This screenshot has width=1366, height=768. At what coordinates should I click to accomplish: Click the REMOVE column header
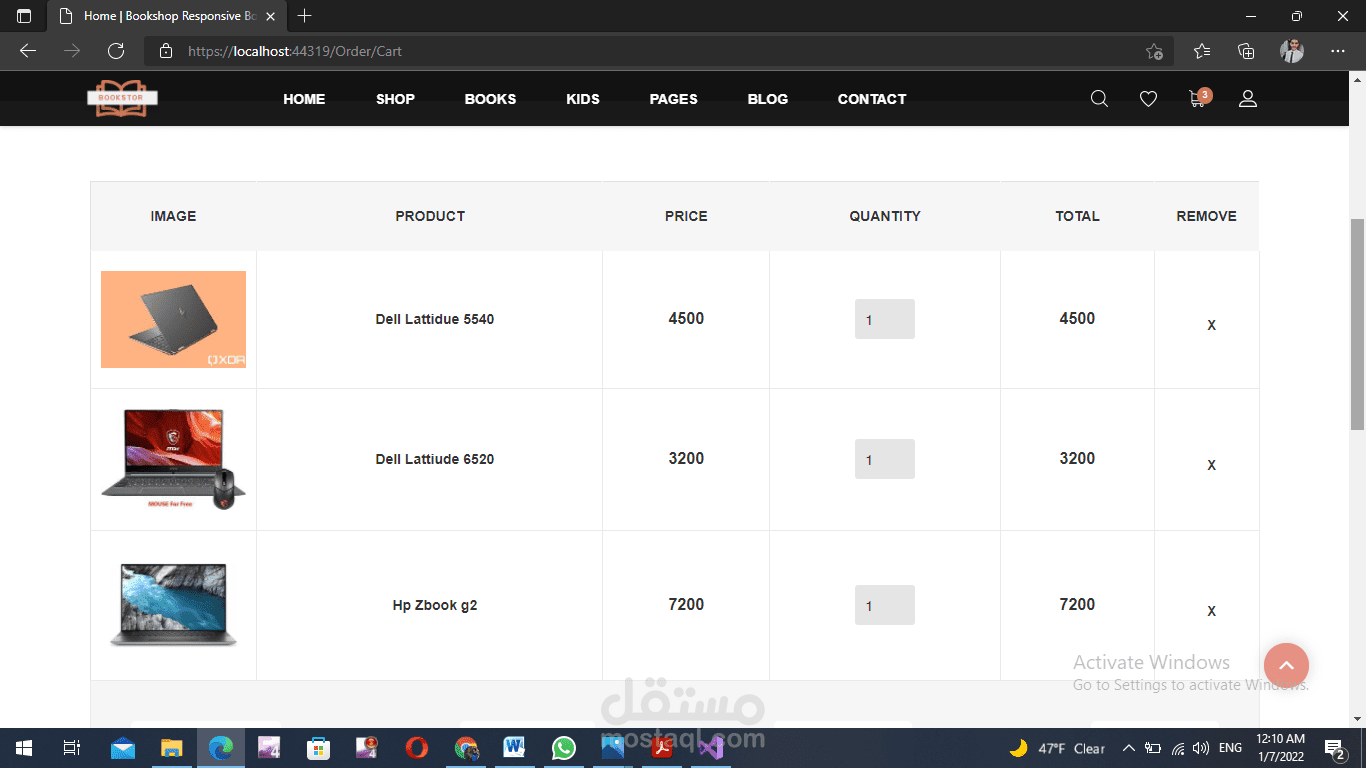pos(1206,216)
